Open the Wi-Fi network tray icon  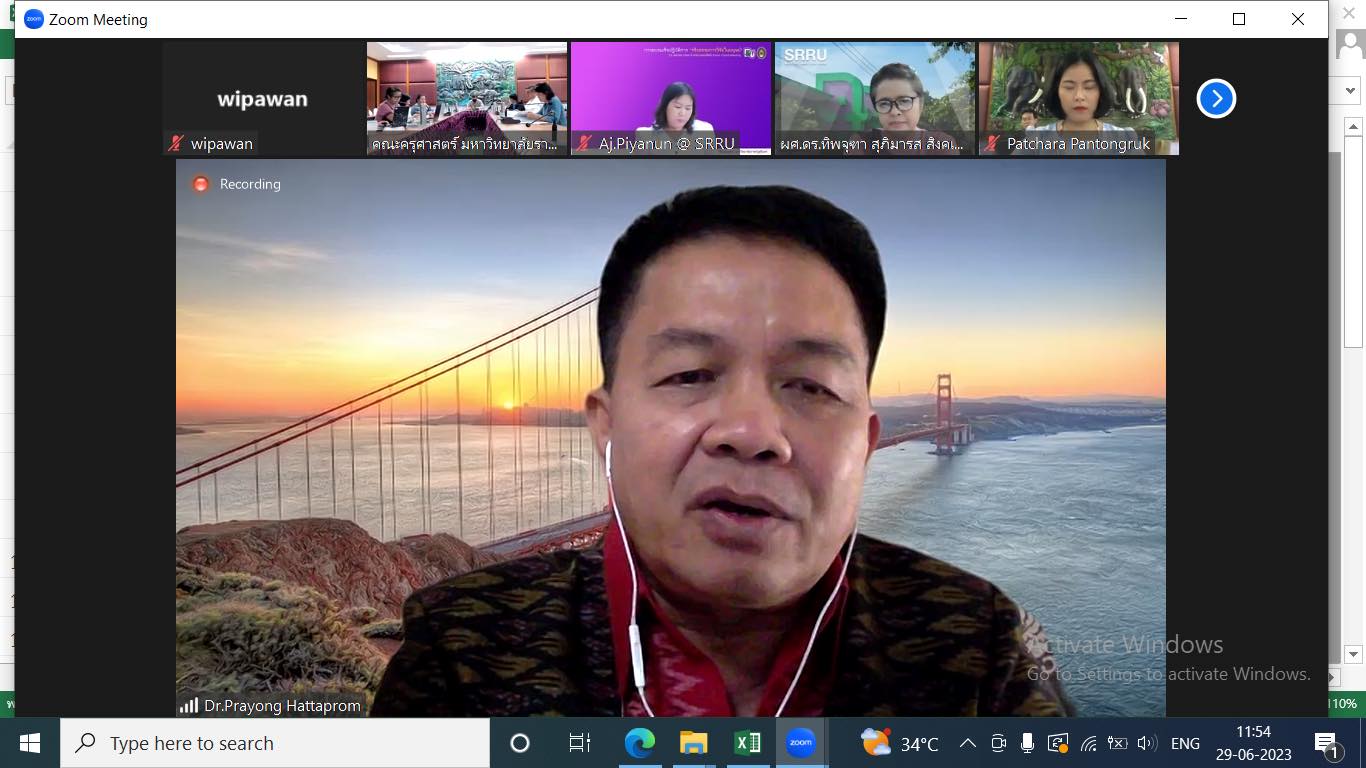click(x=1089, y=743)
